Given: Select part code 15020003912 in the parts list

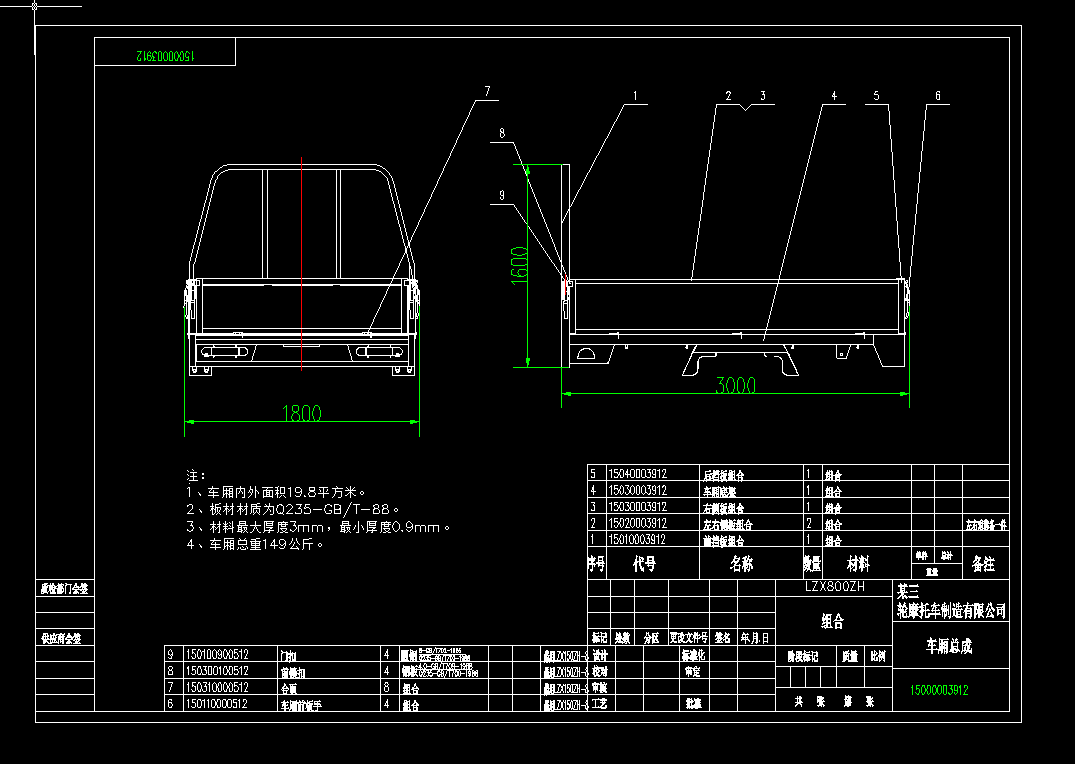Looking at the screenshot, I should tap(638, 523).
